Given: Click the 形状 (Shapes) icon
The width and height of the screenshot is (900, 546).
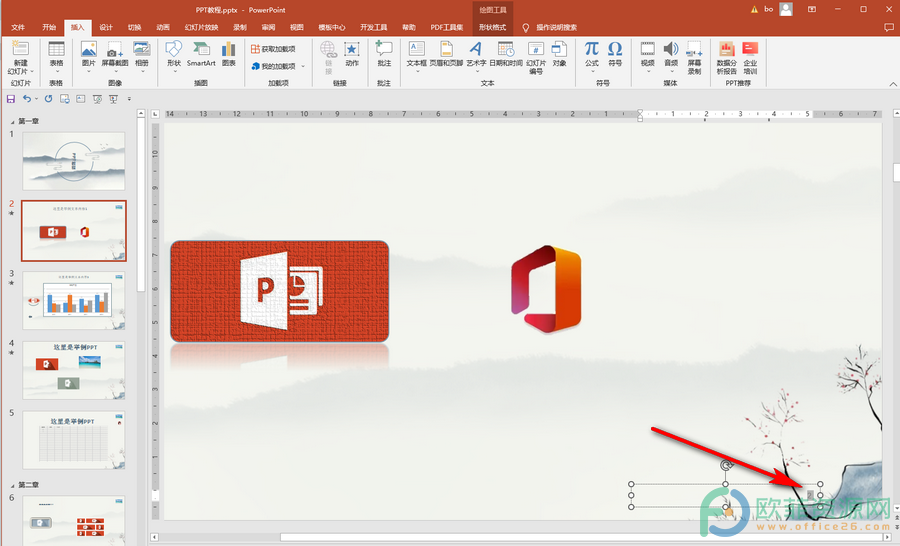Looking at the screenshot, I should 174,49.
